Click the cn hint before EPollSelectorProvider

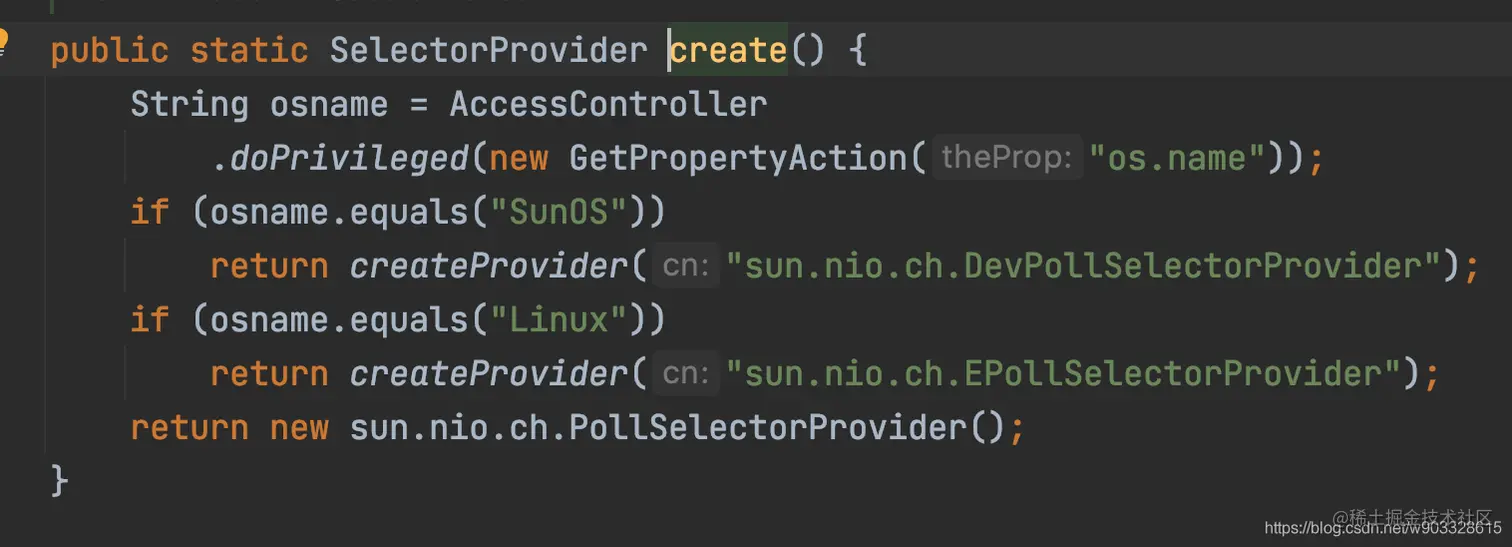[x=687, y=374]
